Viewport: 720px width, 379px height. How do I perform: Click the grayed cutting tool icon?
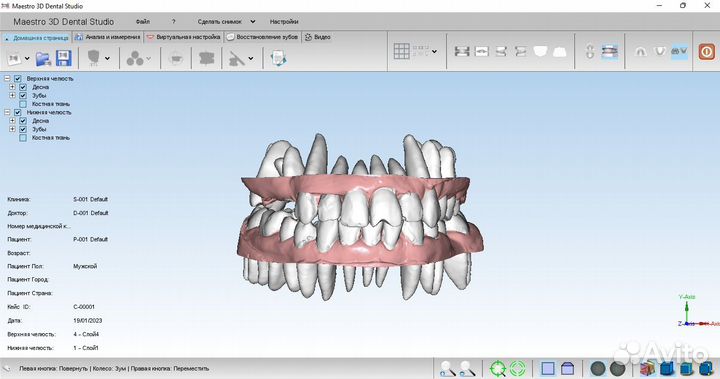pyautogui.click(x=236, y=58)
